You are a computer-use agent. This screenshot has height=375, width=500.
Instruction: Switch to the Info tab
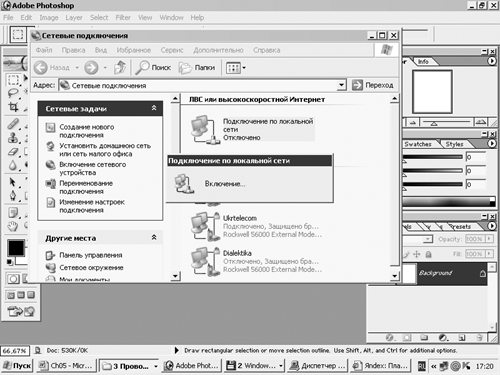(423, 62)
